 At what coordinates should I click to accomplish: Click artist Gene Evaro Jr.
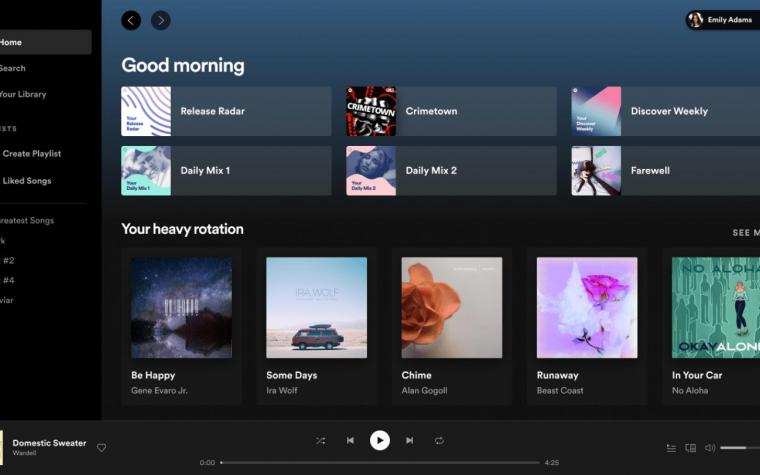(159, 391)
